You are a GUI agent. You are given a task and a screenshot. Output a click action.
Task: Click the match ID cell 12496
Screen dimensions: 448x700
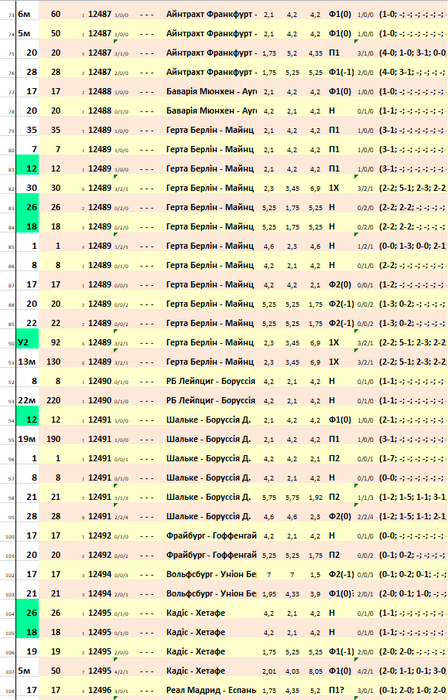(x=100, y=691)
